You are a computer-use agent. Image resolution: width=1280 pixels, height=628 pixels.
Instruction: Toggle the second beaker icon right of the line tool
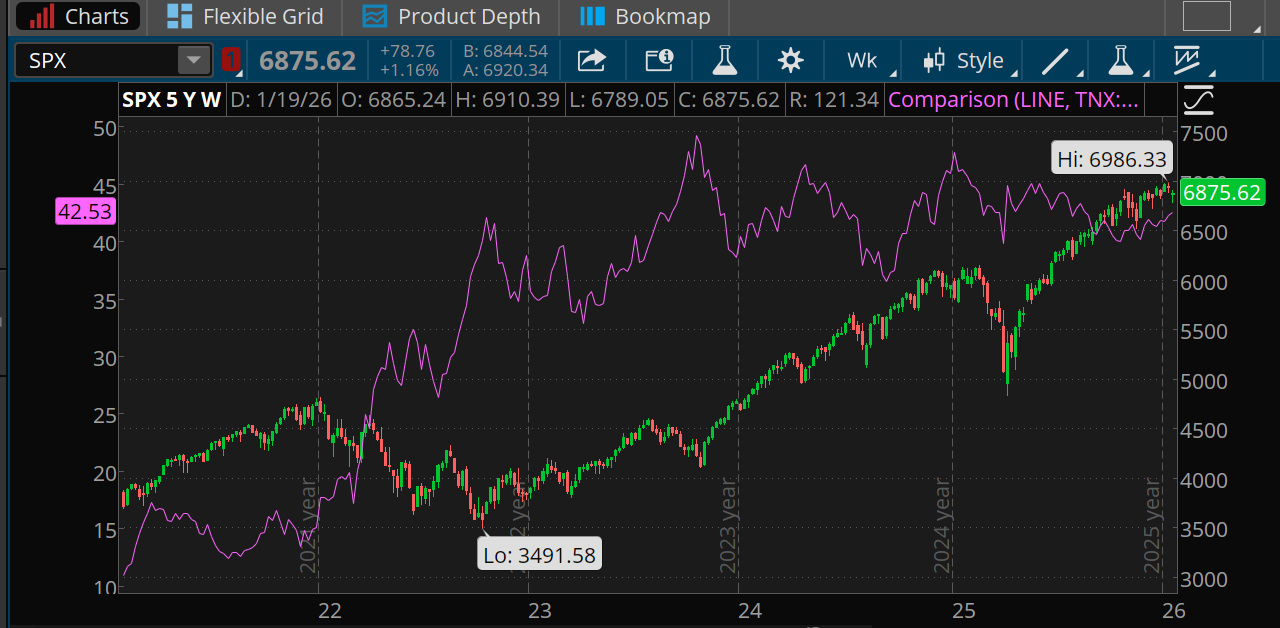(x=1122, y=60)
